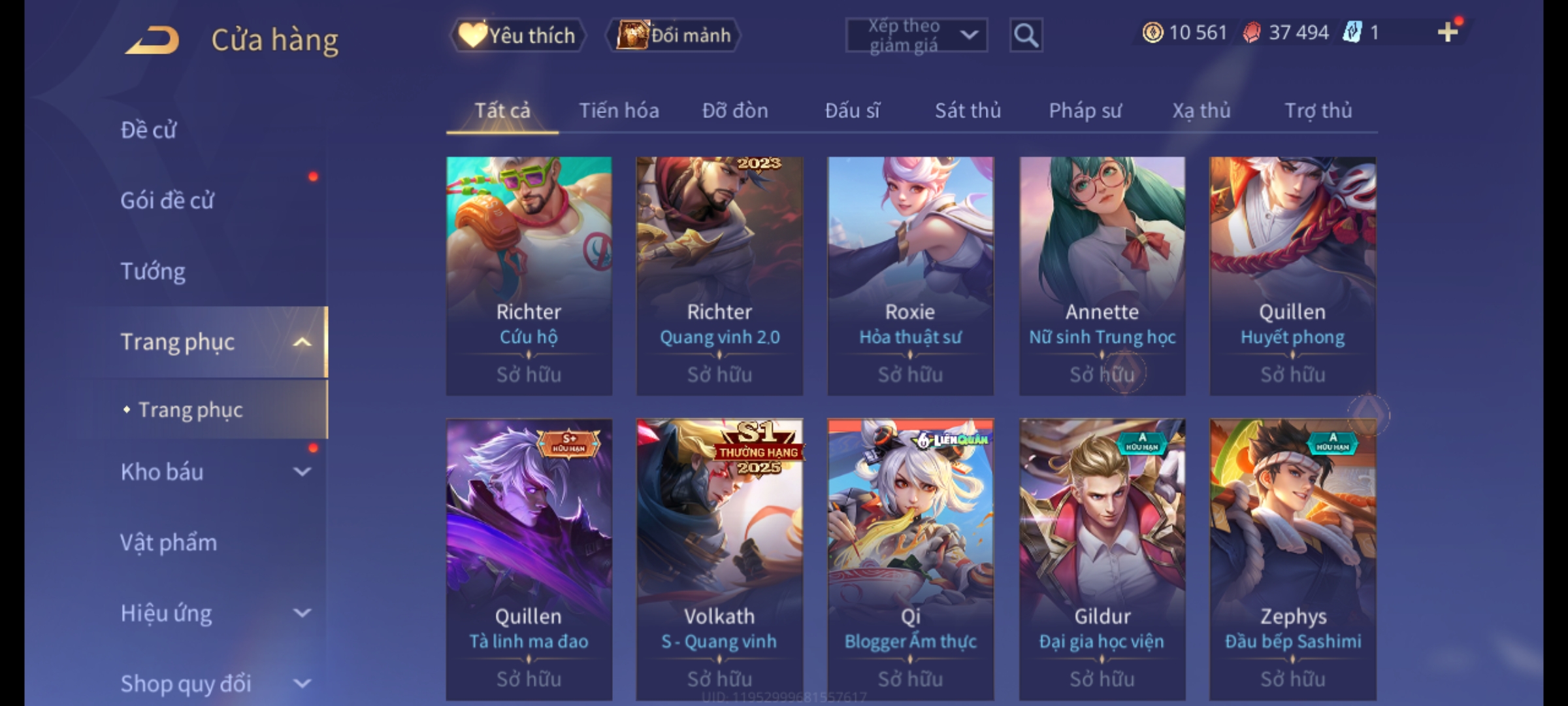Expand the Shop quy đổi section
The height and width of the screenshot is (706, 1568).
[302, 684]
